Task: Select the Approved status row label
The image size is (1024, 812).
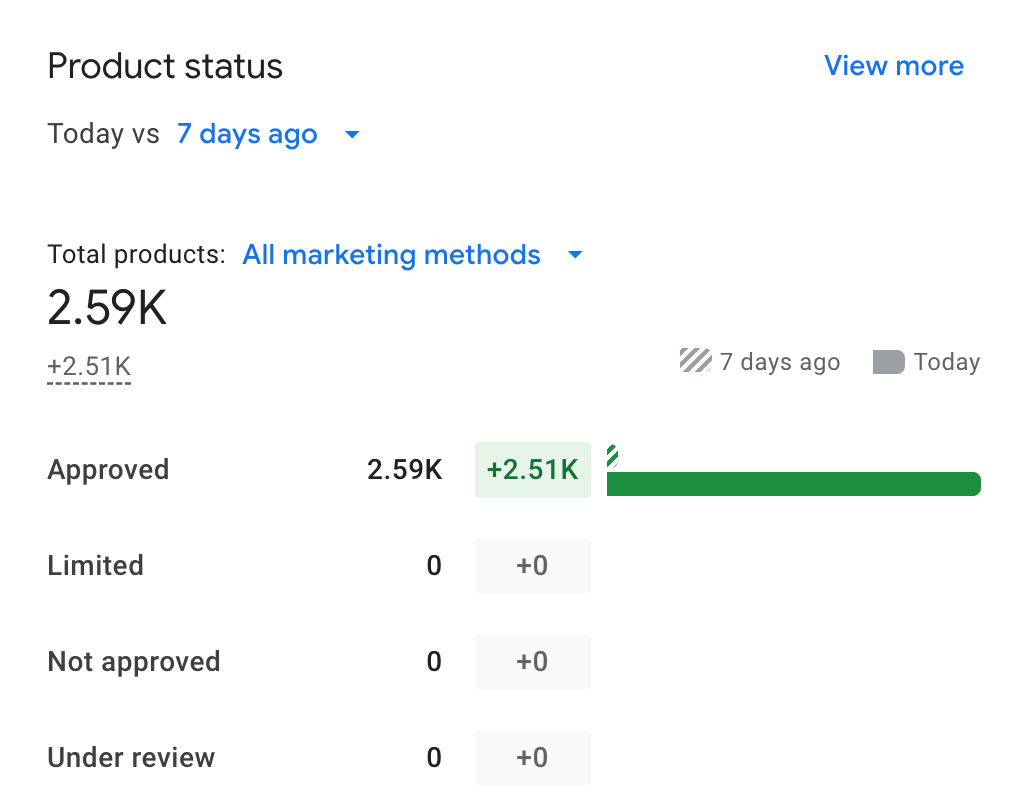Action: [108, 470]
